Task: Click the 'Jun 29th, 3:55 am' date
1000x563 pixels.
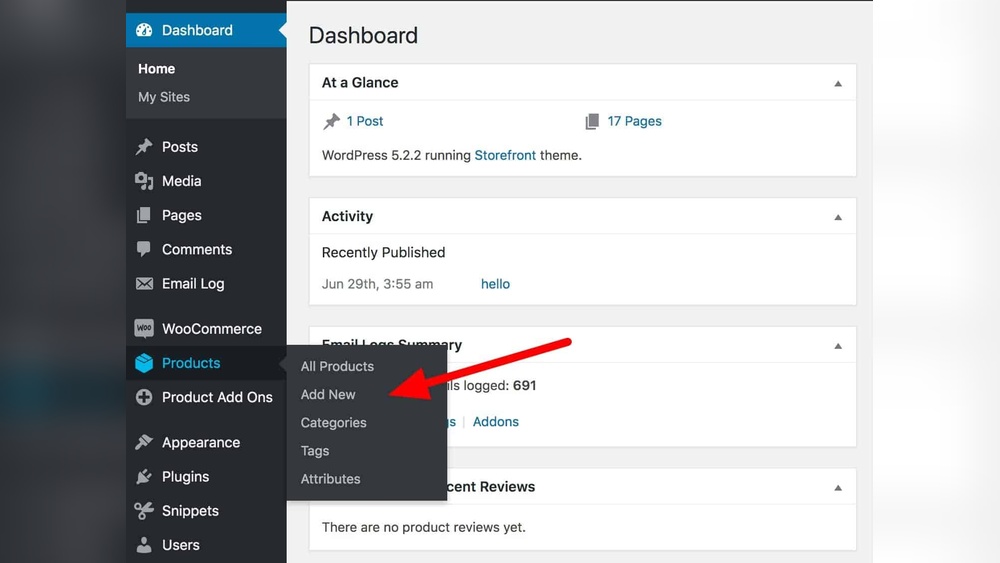Action: 378,284
